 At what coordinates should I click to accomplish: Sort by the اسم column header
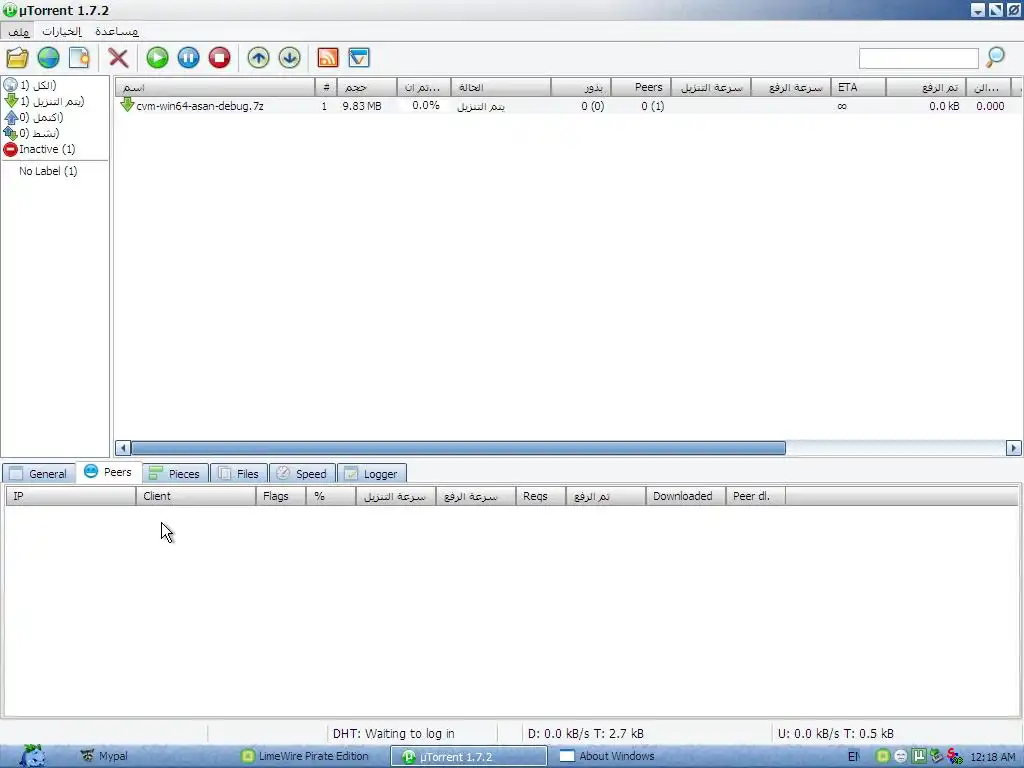click(x=215, y=88)
